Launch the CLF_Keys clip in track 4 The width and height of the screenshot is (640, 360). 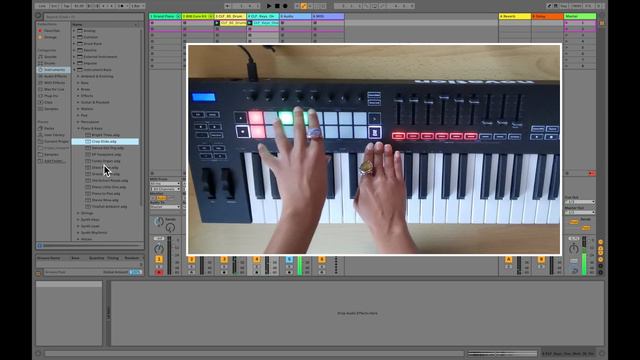click(x=250, y=23)
